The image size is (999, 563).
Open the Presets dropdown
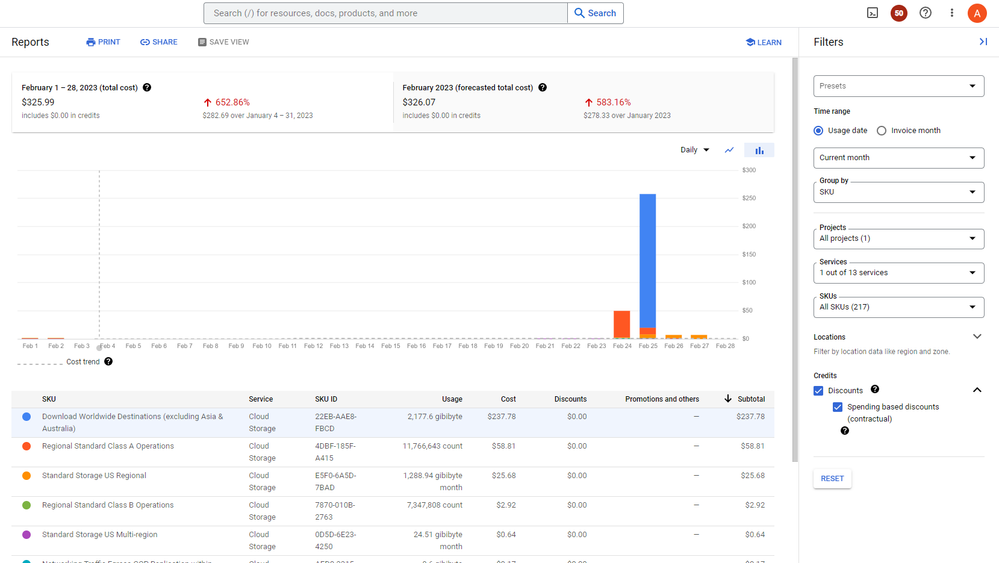tap(898, 86)
